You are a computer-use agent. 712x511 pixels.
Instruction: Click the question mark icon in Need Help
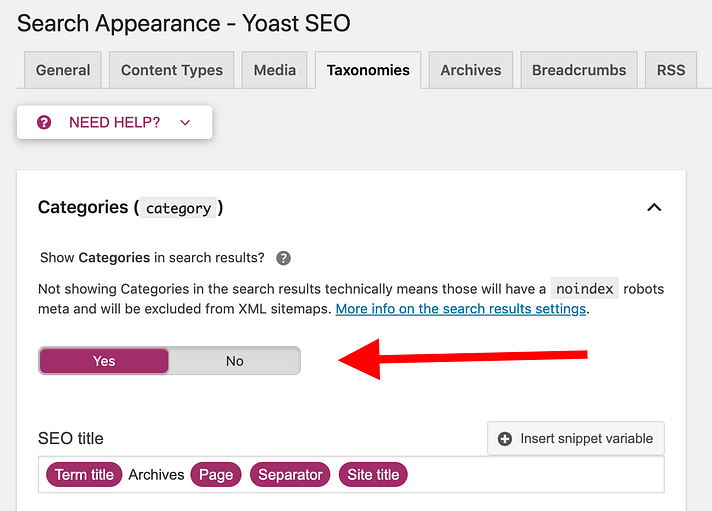coord(44,122)
